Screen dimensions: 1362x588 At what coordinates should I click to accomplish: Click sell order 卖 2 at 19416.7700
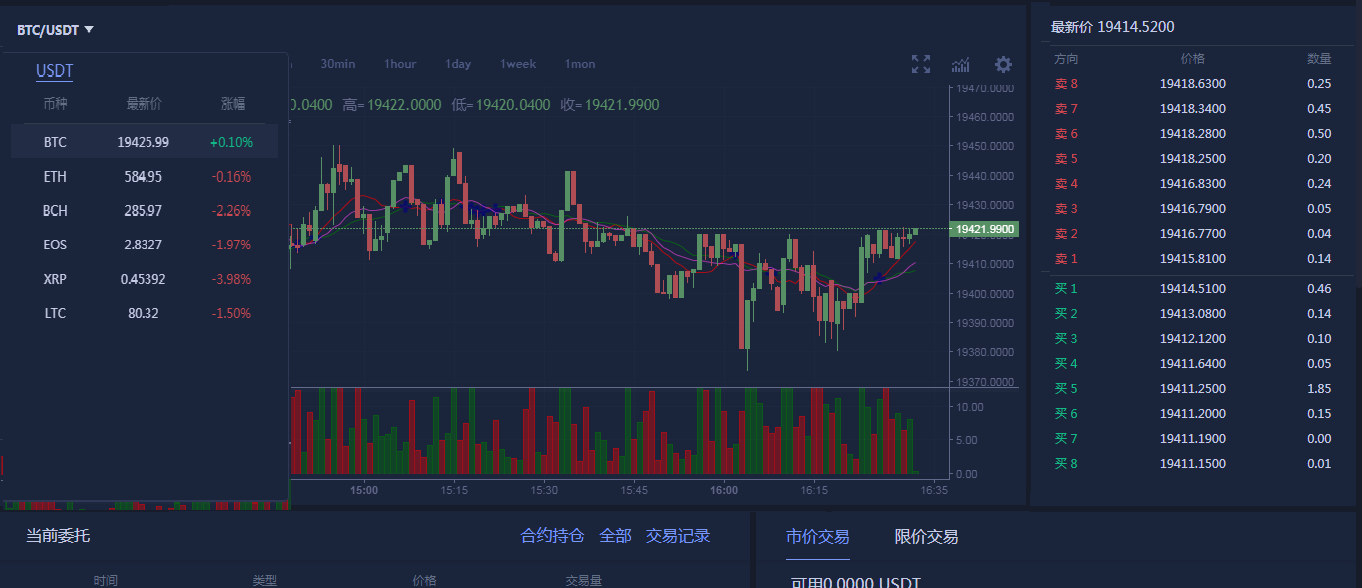click(1193, 234)
